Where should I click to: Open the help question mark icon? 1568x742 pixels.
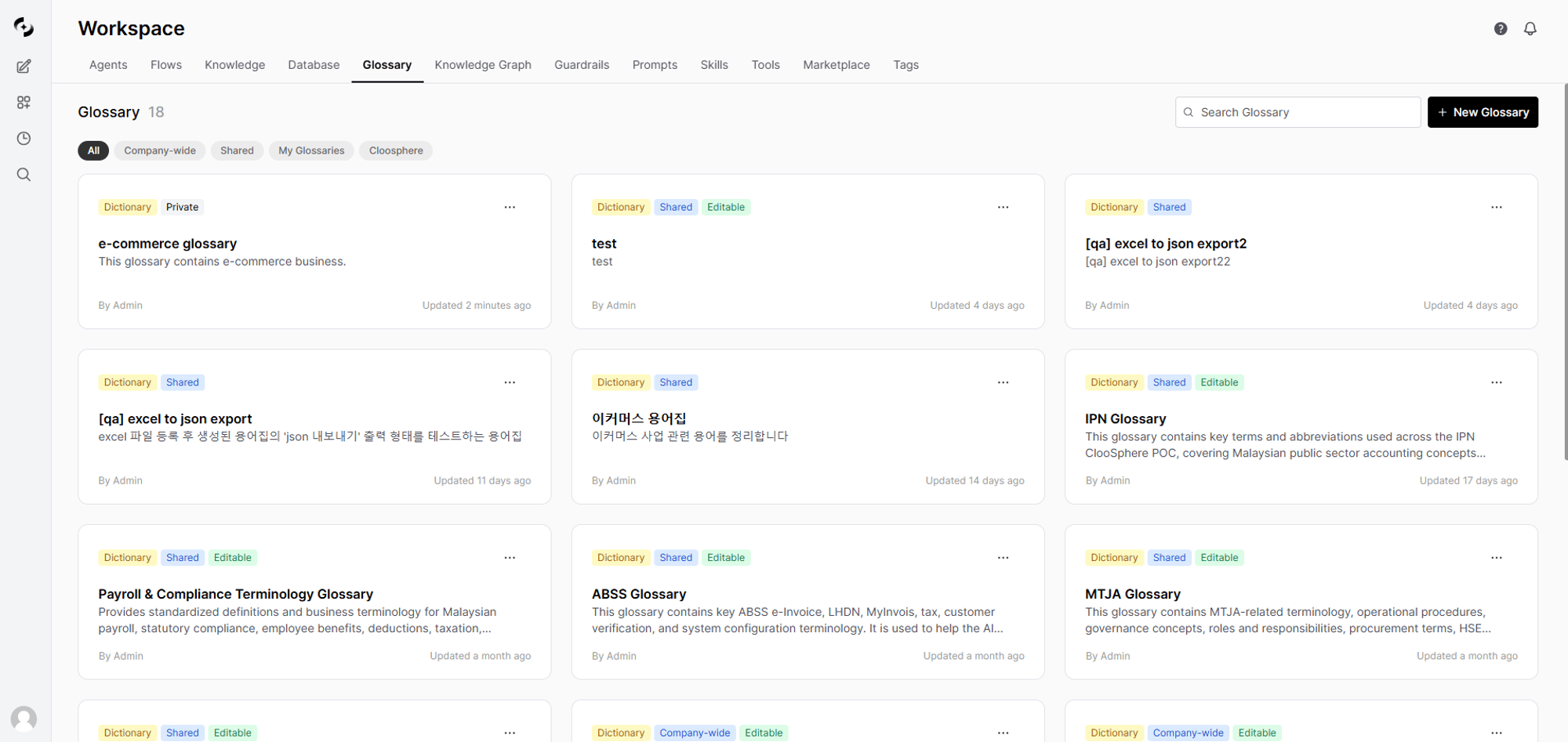[1501, 29]
